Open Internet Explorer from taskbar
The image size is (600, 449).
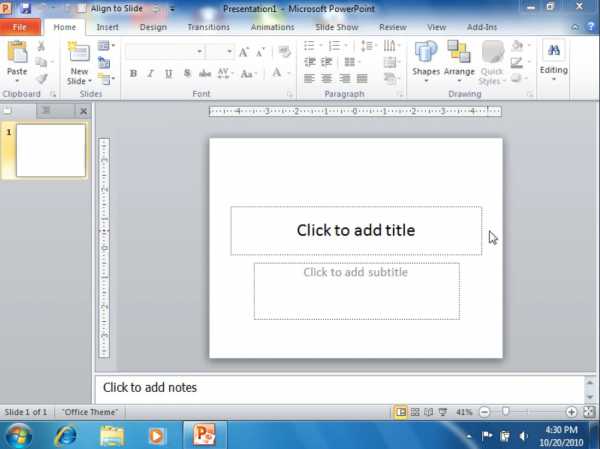(x=65, y=436)
